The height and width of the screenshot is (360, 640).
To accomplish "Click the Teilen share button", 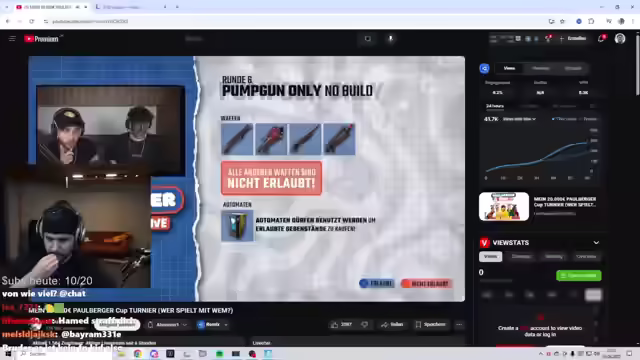I will [x=392, y=324].
